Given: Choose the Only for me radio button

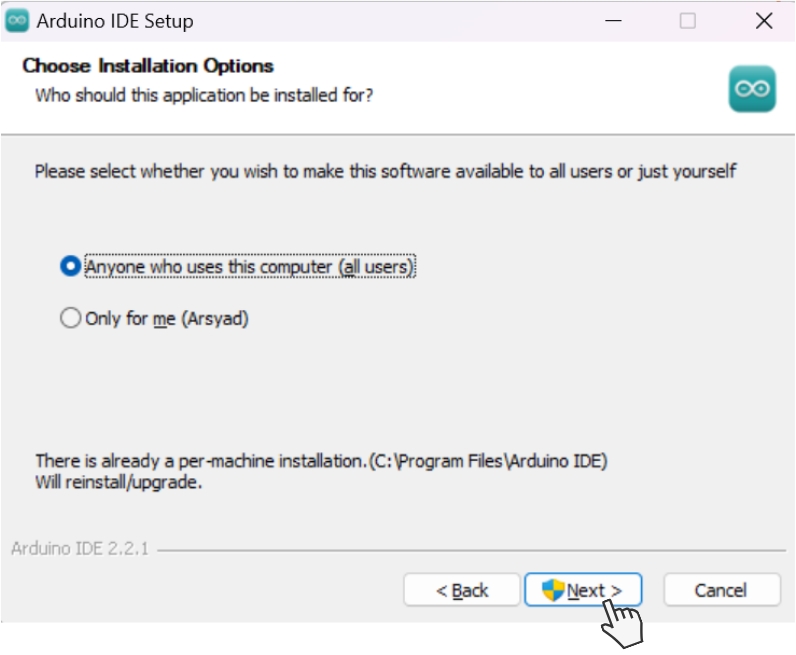Looking at the screenshot, I should 70,319.
